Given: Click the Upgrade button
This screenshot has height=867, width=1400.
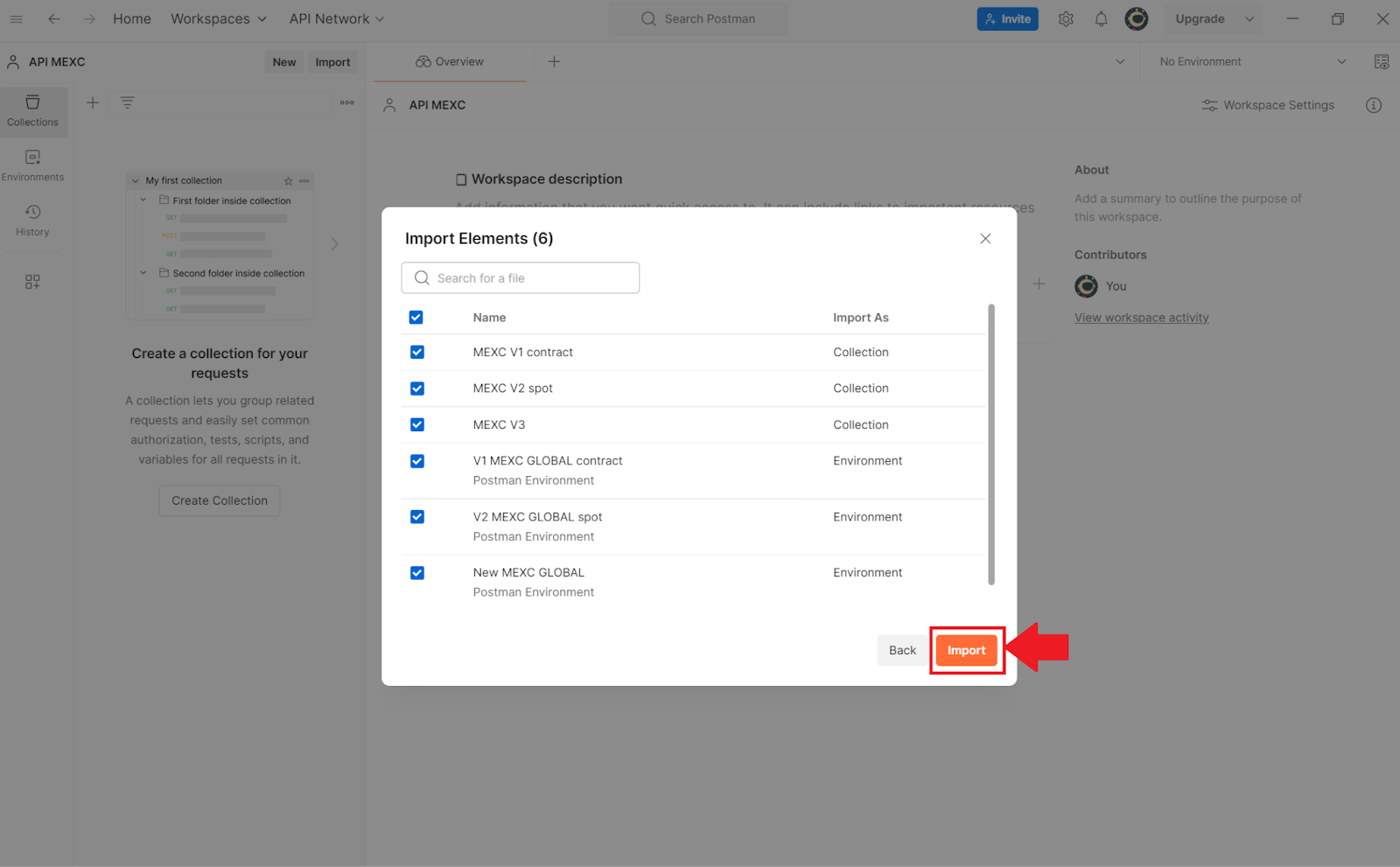Looking at the screenshot, I should coord(1200,18).
